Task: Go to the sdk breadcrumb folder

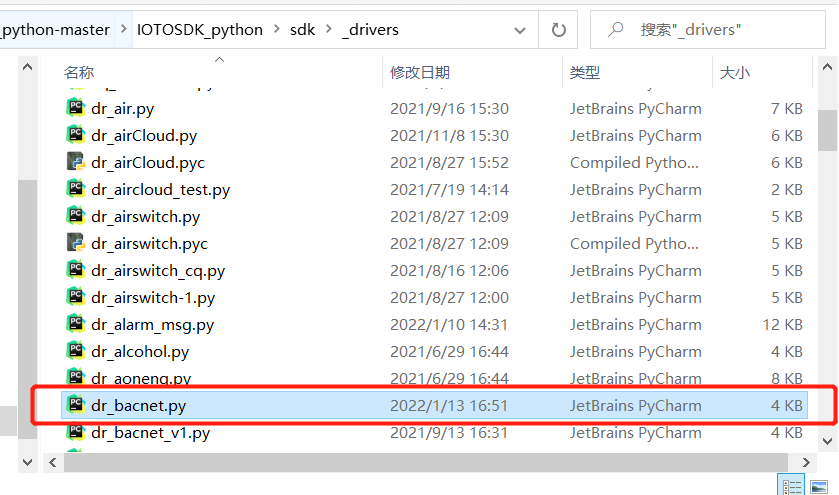Action: (x=302, y=30)
